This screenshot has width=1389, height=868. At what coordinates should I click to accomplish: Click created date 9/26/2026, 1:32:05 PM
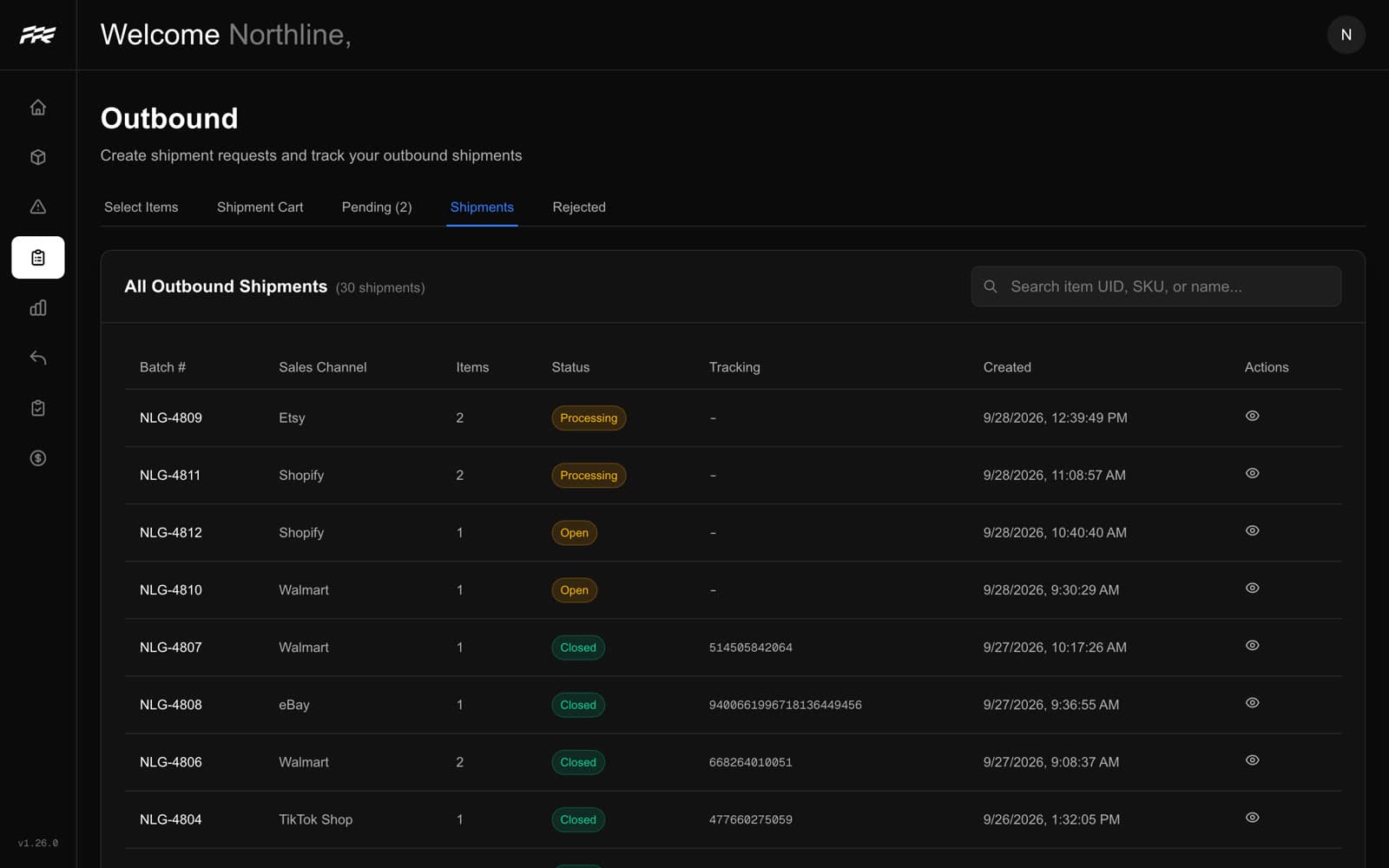coord(1051,819)
